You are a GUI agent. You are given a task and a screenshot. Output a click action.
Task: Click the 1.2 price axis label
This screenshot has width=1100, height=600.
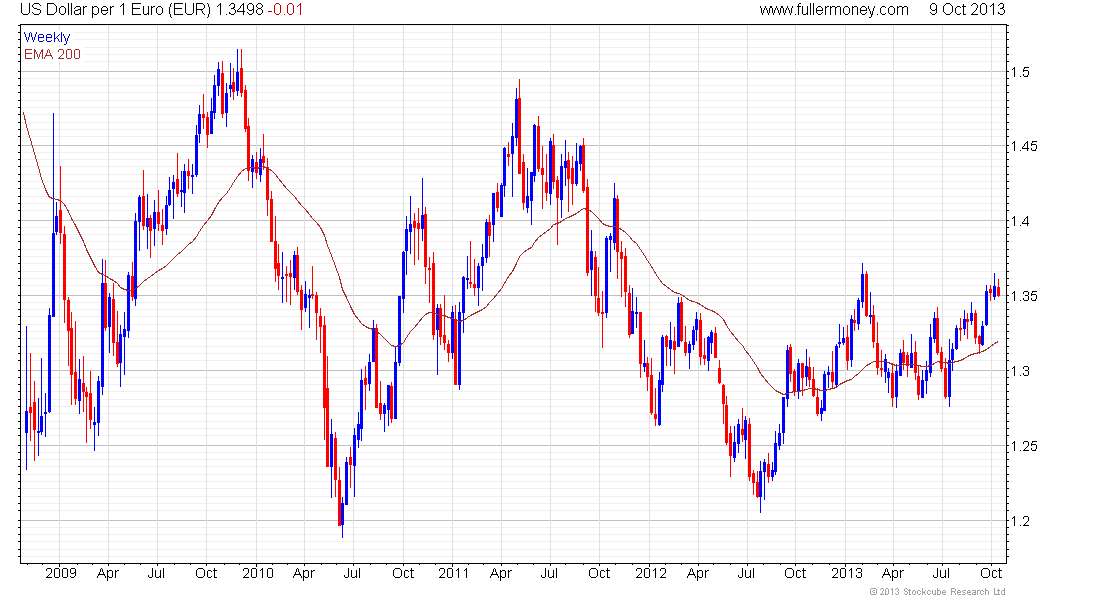click(x=1020, y=521)
